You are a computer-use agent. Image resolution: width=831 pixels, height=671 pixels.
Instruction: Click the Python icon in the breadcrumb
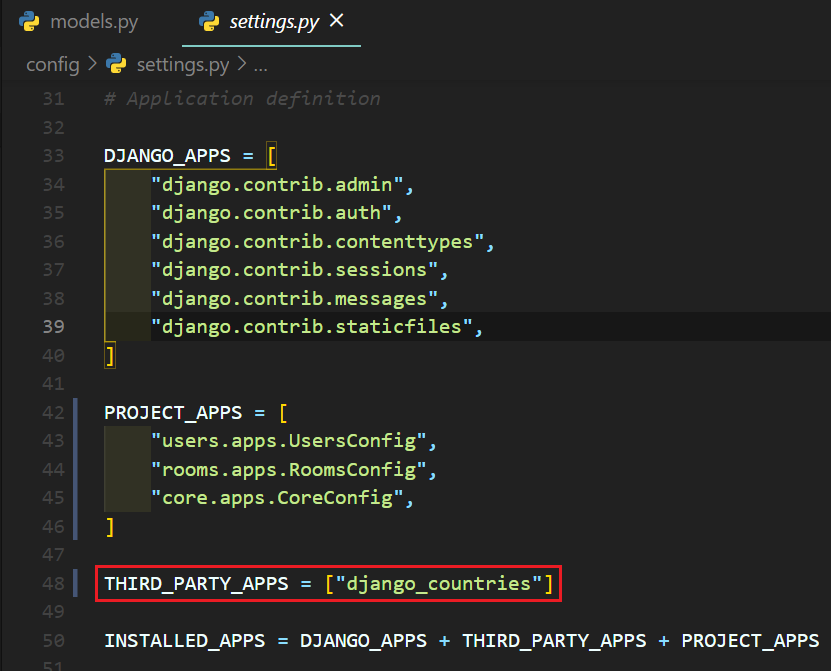click(x=116, y=64)
